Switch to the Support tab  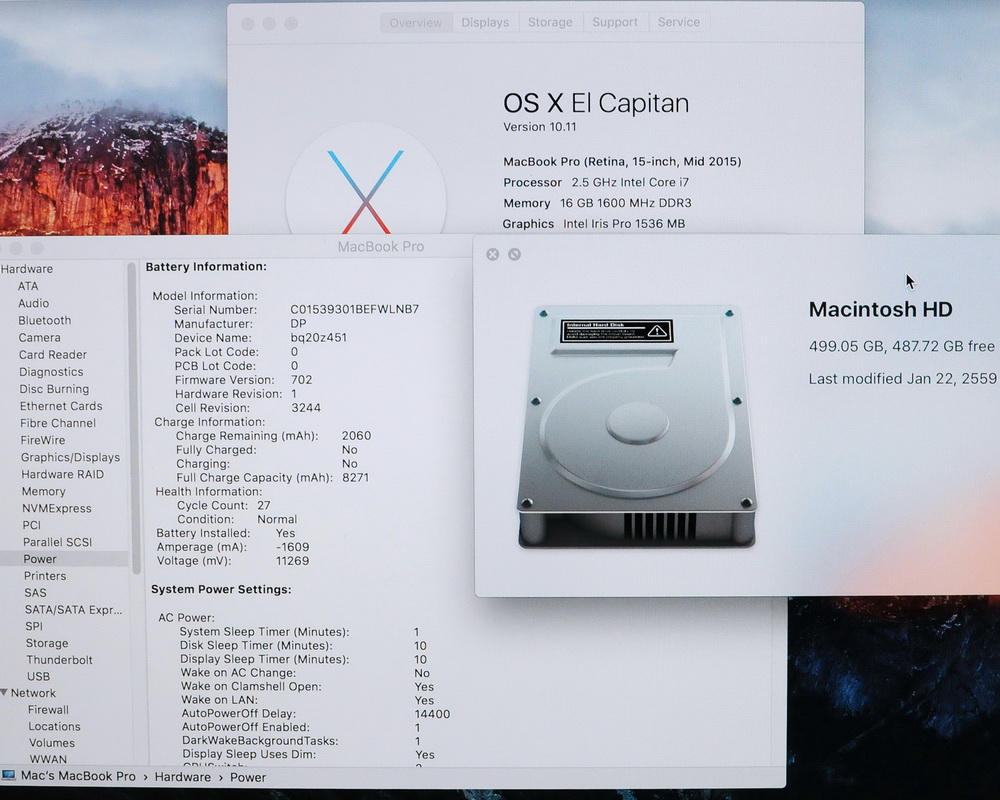(615, 22)
